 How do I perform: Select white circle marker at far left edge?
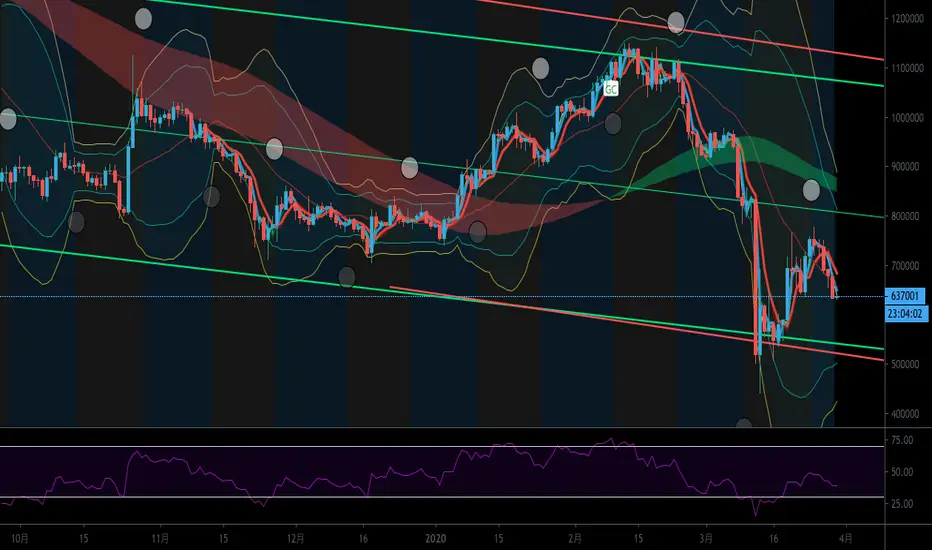[7, 118]
